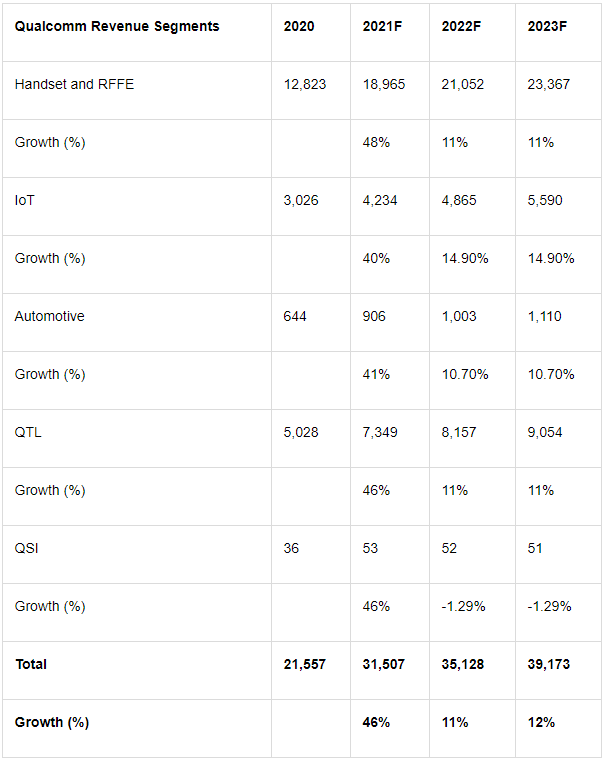This screenshot has width=606, height=762.
Task: Select the QSI 2020 value 36
Action: pyautogui.click(x=291, y=548)
